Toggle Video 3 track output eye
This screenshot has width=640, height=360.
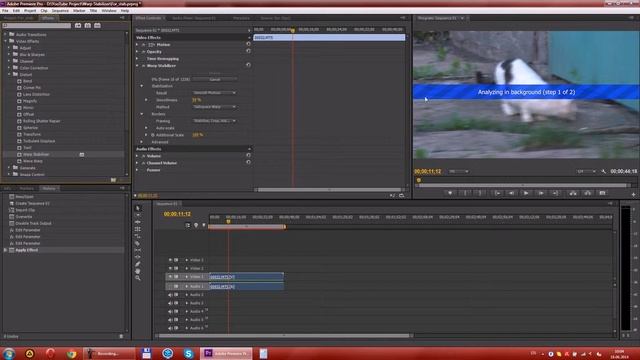click(x=170, y=260)
